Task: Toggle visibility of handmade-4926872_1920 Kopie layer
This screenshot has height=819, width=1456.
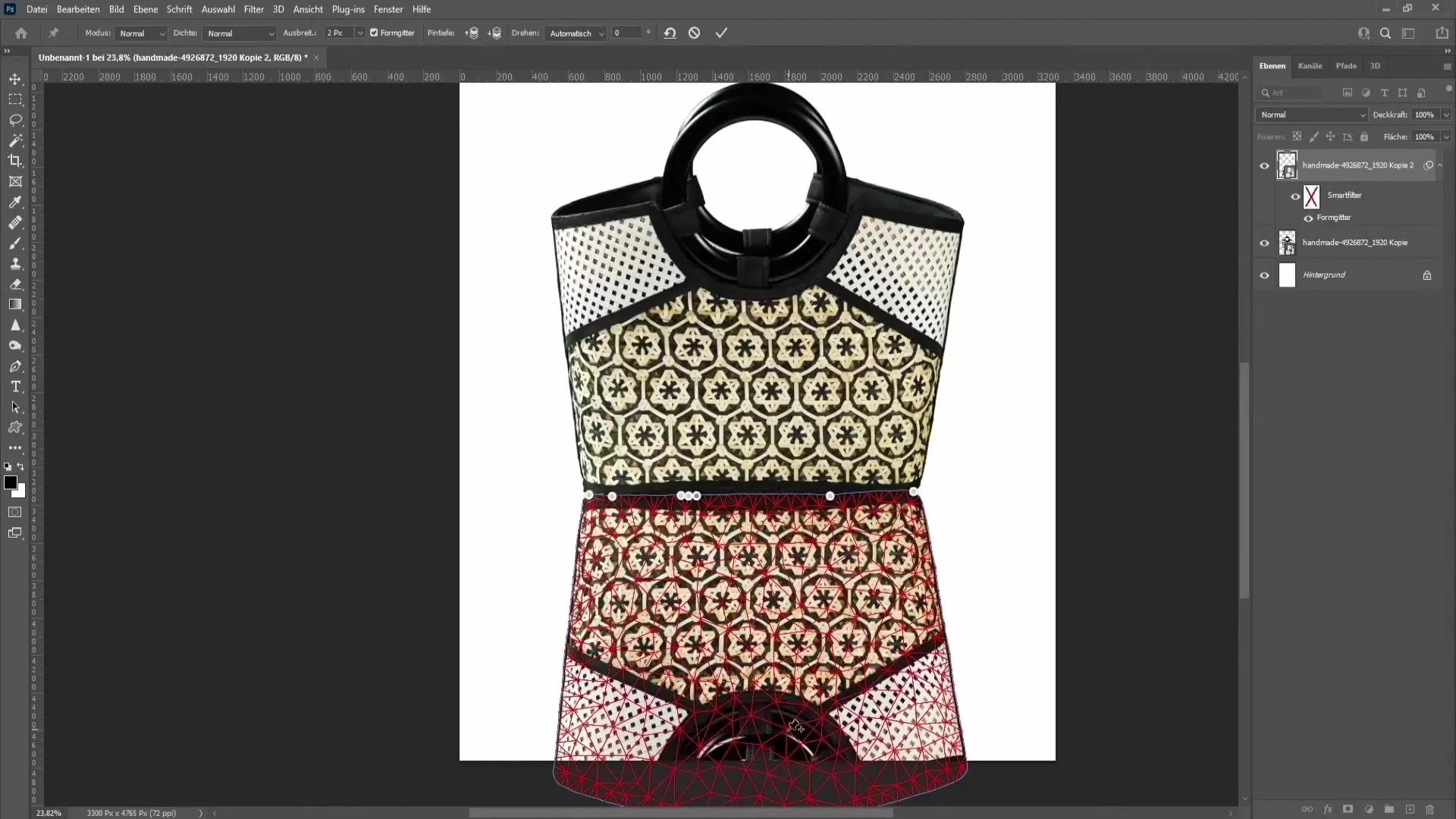Action: [x=1265, y=242]
